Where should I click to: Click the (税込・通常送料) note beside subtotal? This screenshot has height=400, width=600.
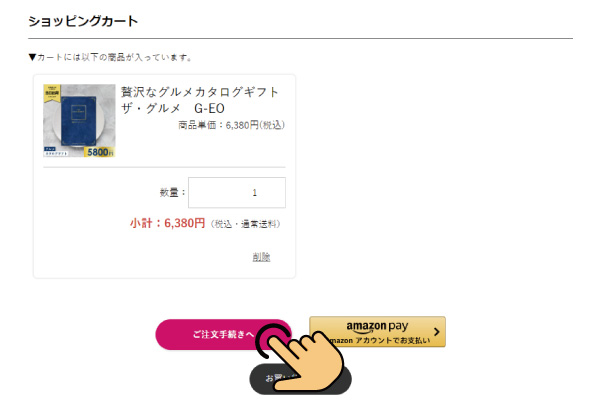tap(246, 224)
